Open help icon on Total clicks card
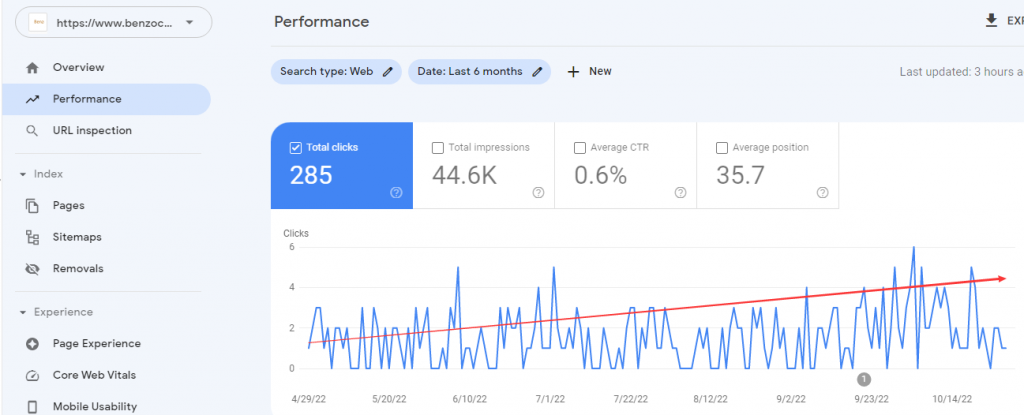Image resolution: width=1024 pixels, height=415 pixels. (396, 193)
